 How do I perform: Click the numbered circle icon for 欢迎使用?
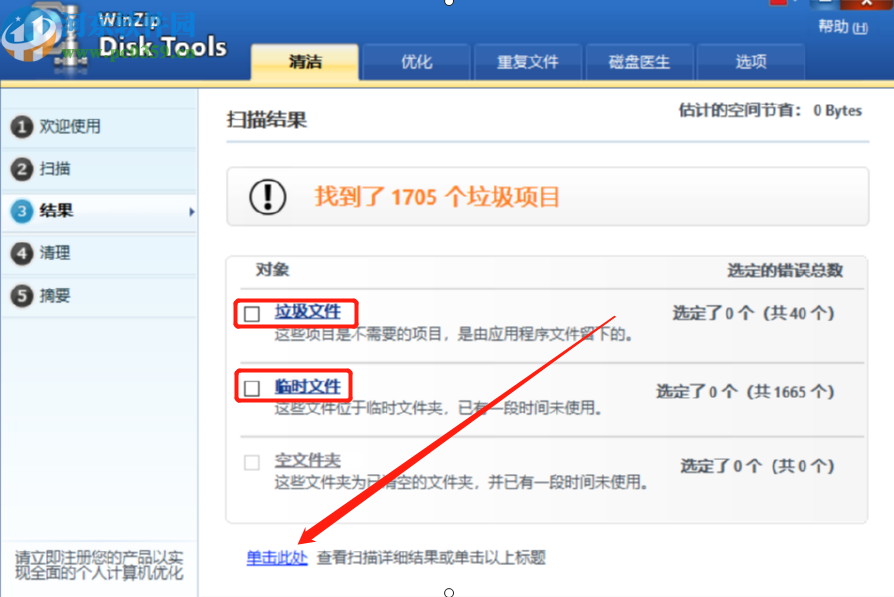coord(21,126)
